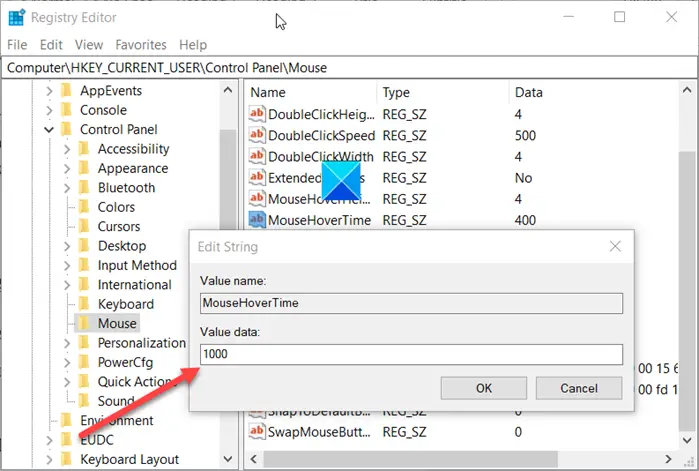
Task: Expand the Keyboard Layout tree node
Action: point(49,459)
